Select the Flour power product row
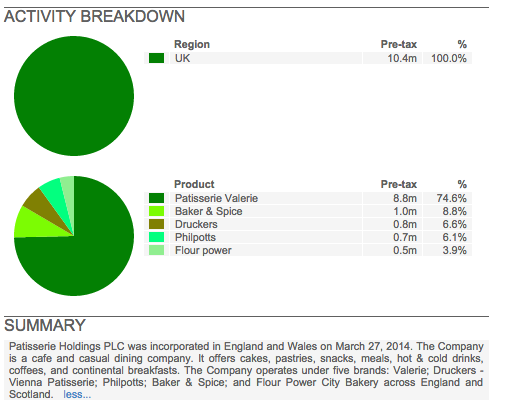 tap(308, 250)
